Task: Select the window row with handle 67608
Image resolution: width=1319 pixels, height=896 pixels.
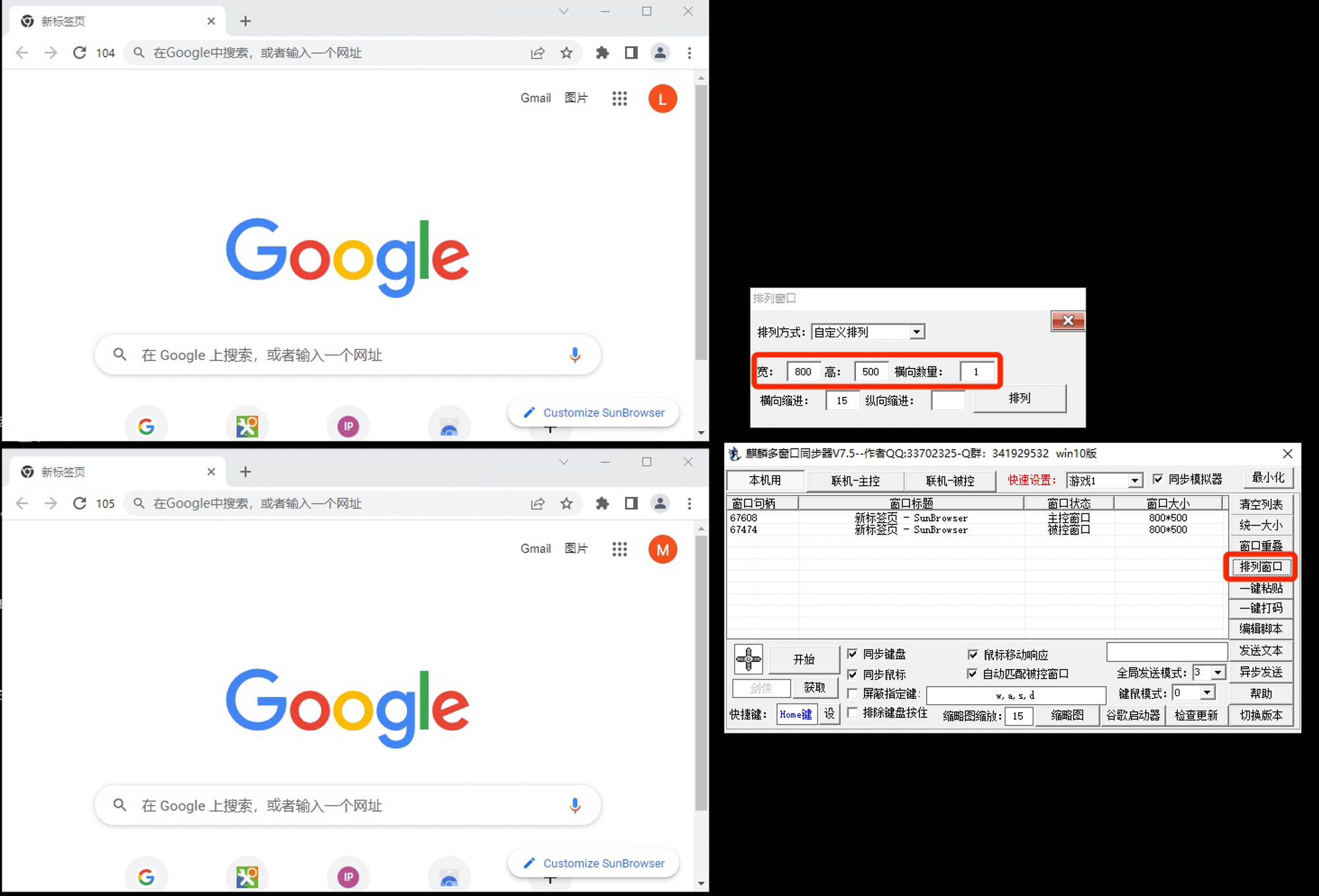Action: (x=977, y=518)
